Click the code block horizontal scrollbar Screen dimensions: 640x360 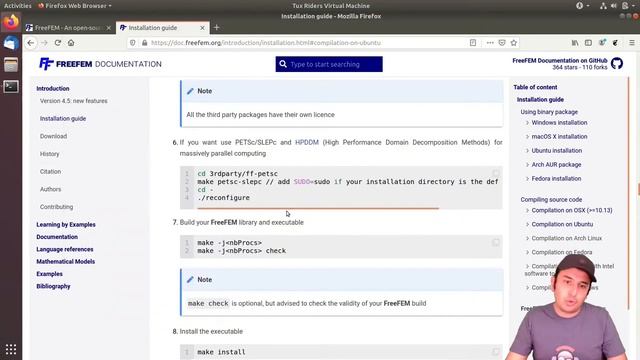(318, 208)
